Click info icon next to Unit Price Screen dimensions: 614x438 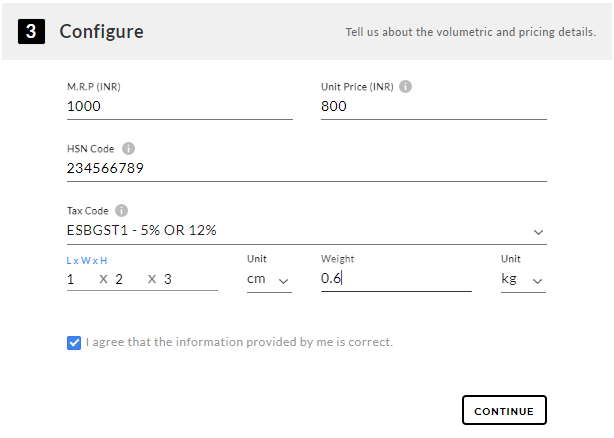coord(405,87)
